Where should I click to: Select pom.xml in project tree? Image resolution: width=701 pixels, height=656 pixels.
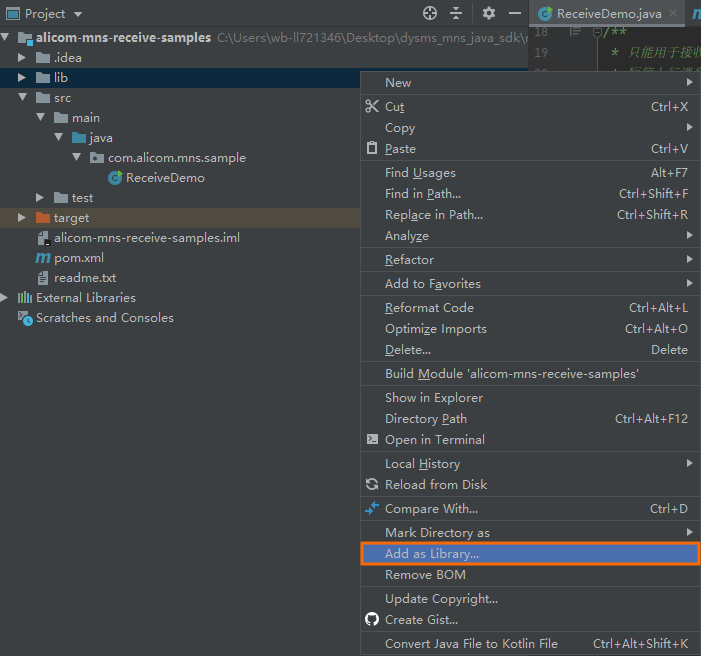(x=79, y=258)
